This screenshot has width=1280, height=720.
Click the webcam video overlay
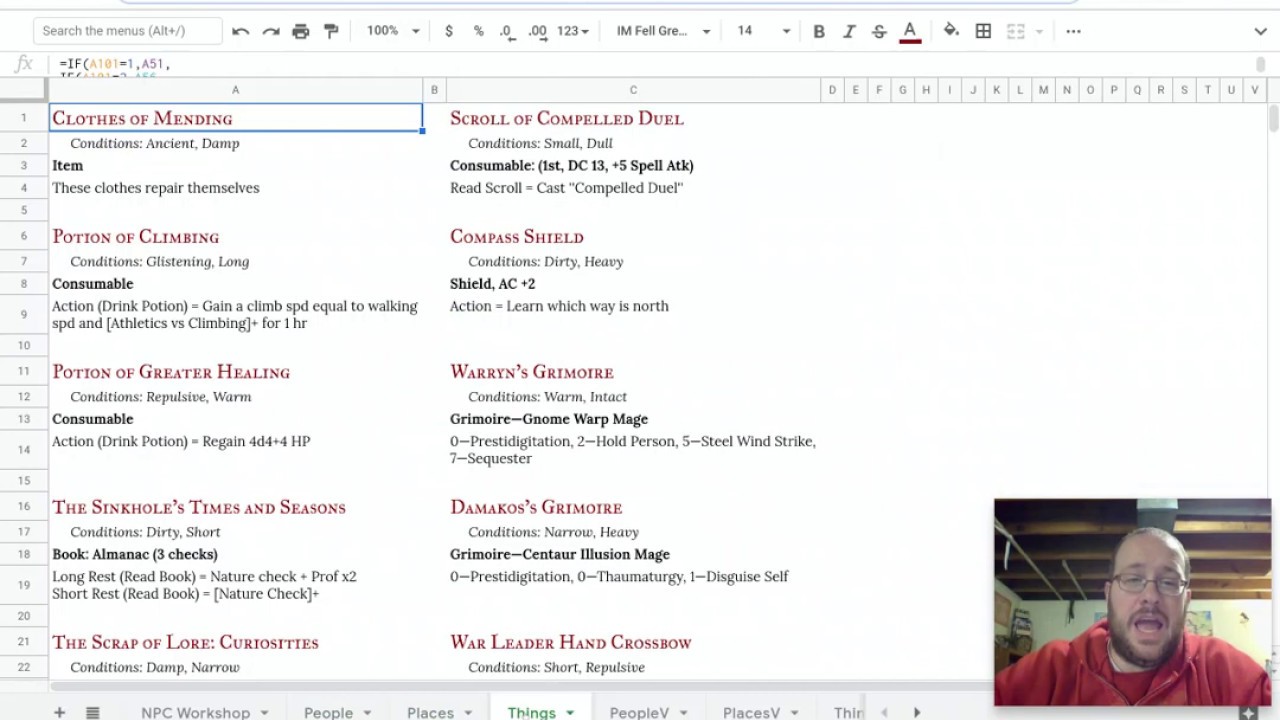[x=1133, y=602]
